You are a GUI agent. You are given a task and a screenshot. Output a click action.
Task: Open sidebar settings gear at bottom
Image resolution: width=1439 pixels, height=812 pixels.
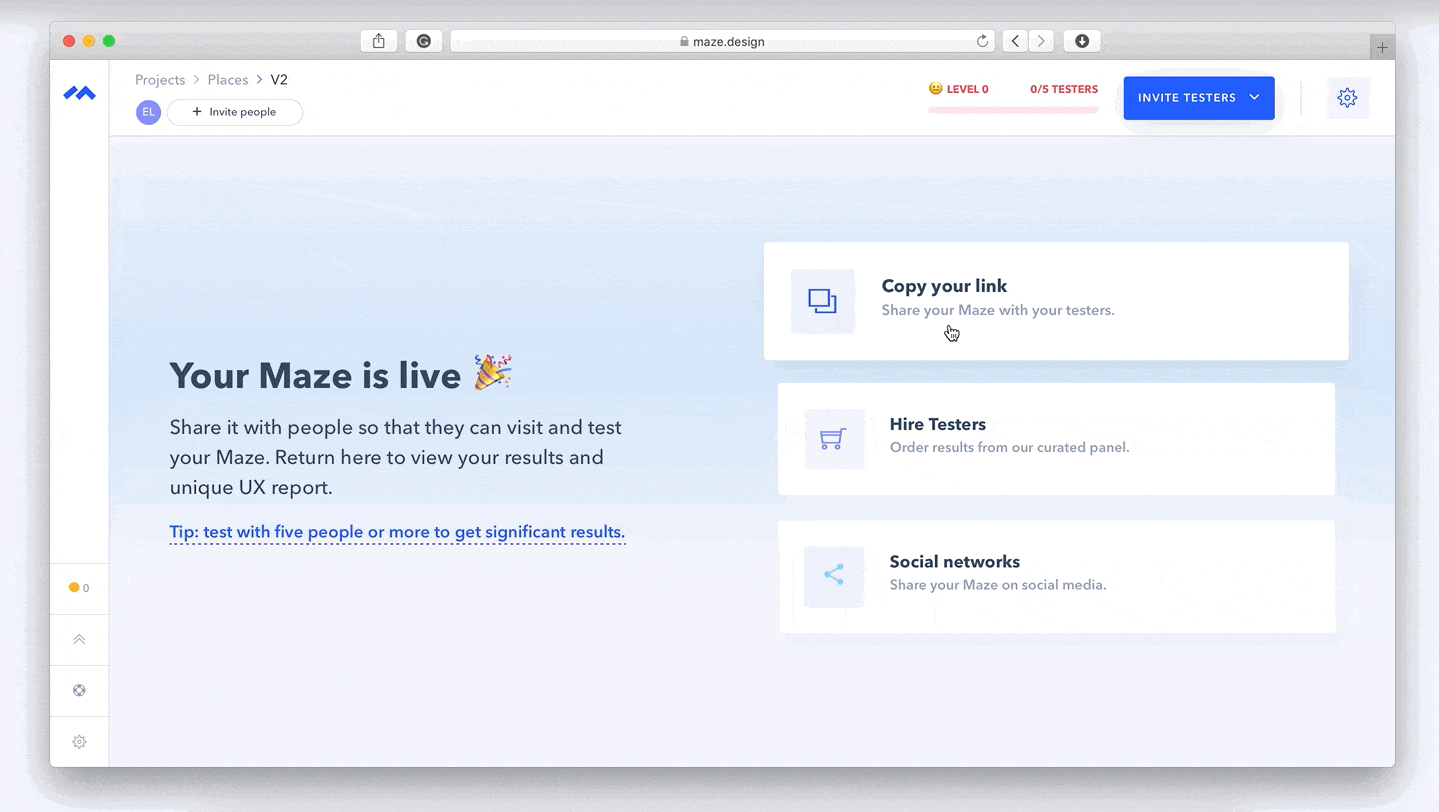(79, 742)
